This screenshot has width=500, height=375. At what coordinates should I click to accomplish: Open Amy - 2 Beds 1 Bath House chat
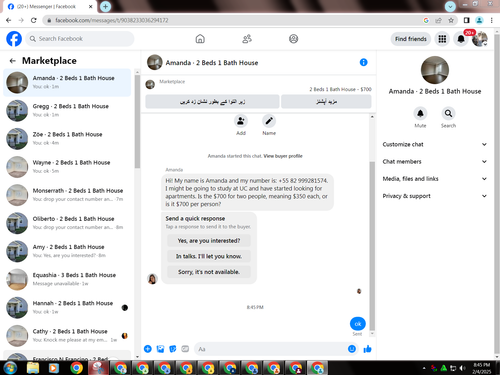[x=67, y=251]
